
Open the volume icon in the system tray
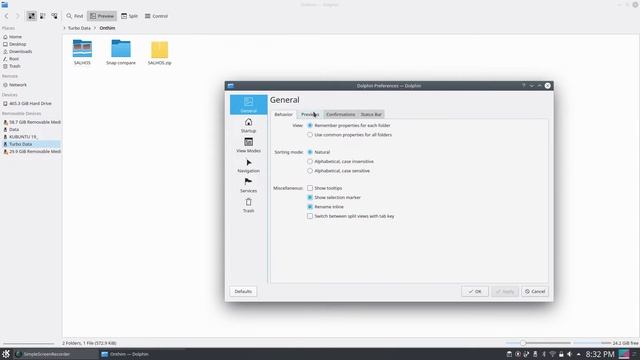coord(569,354)
